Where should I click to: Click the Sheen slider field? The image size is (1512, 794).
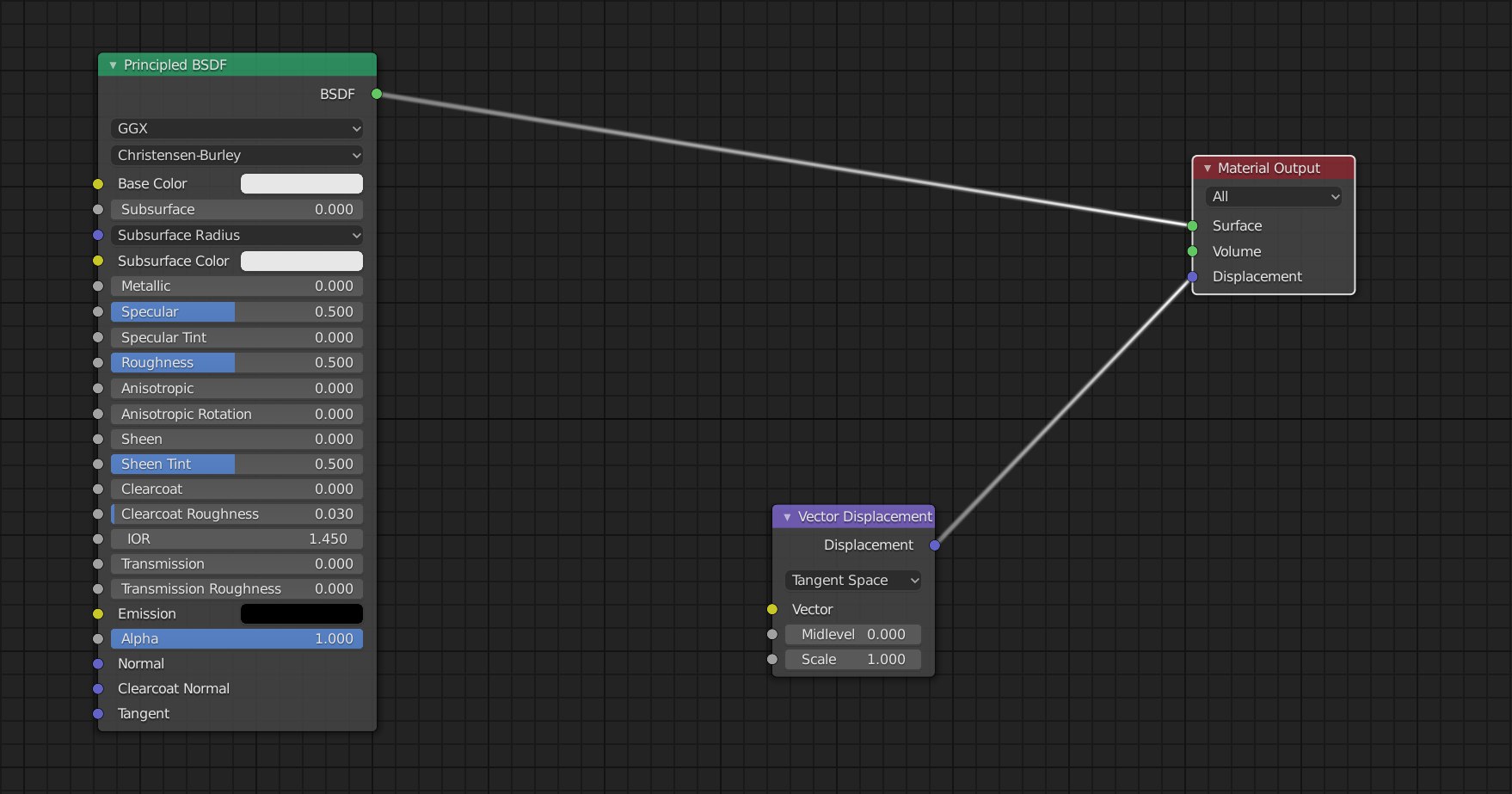tap(237, 439)
